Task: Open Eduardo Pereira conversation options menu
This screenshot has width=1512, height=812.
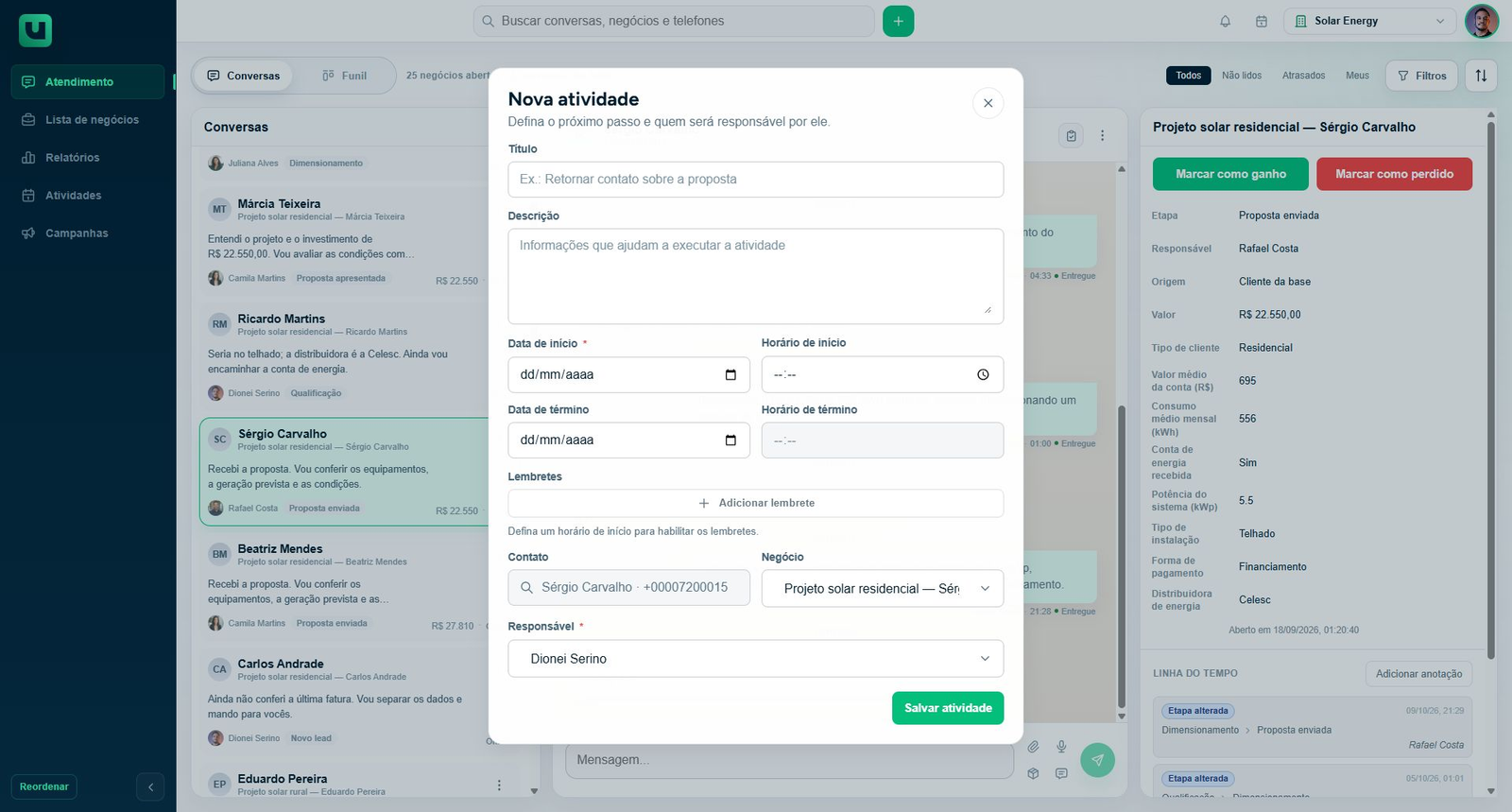Action: pyautogui.click(x=499, y=786)
